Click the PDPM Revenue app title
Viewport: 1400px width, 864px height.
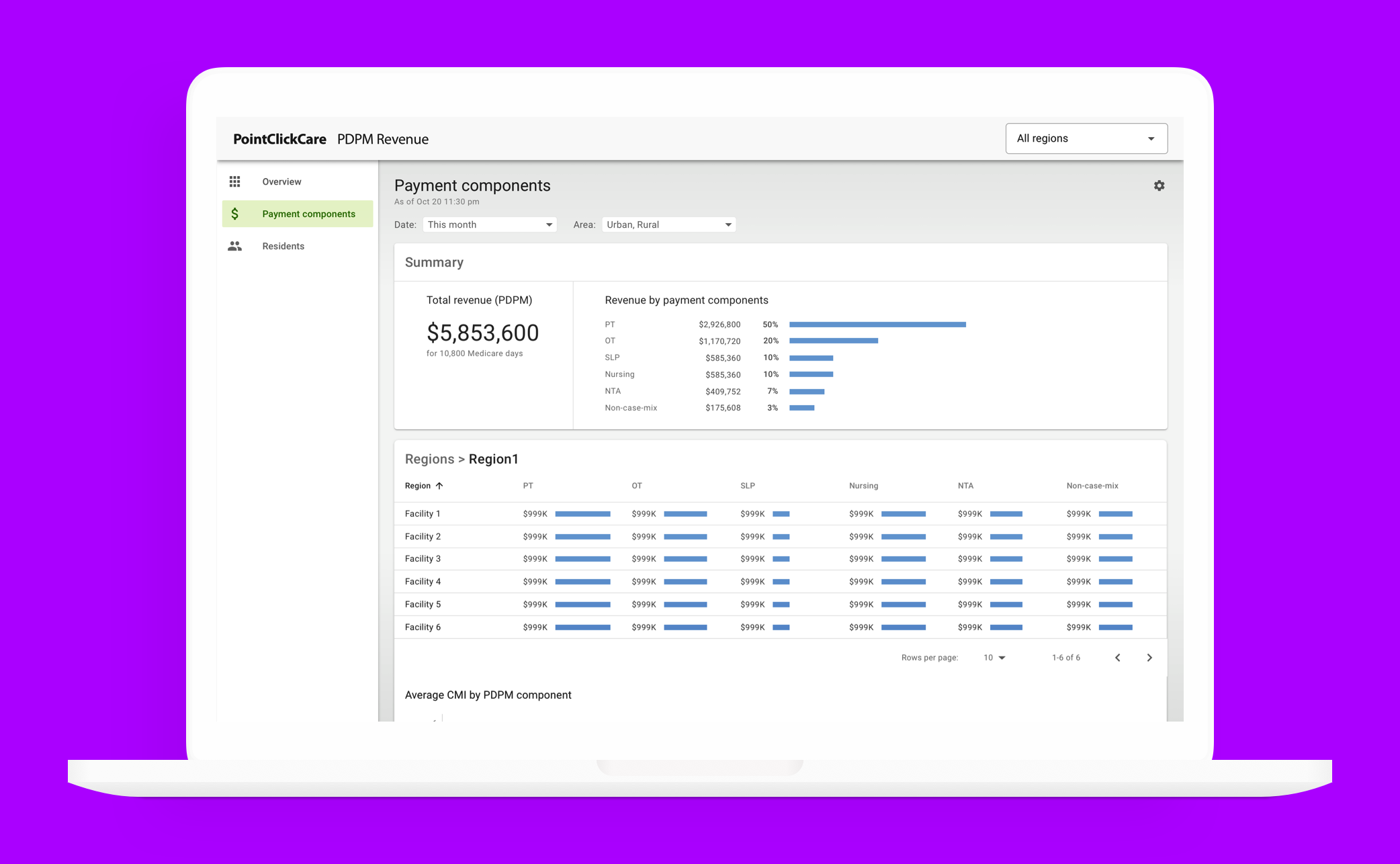(383, 139)
